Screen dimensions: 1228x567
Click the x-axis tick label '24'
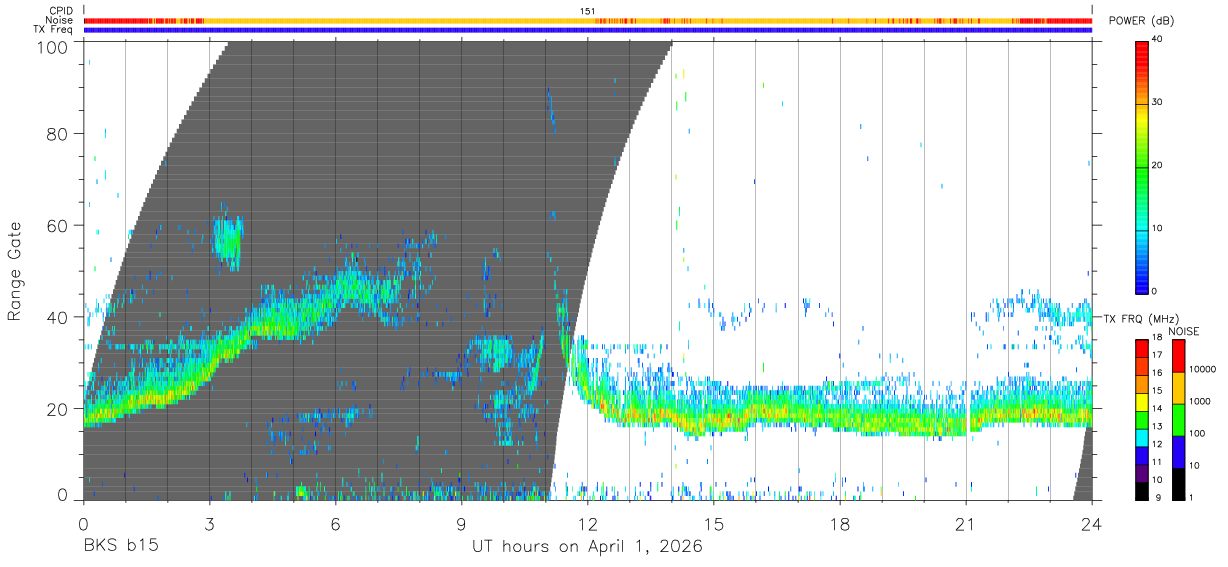click(1091, 523)
